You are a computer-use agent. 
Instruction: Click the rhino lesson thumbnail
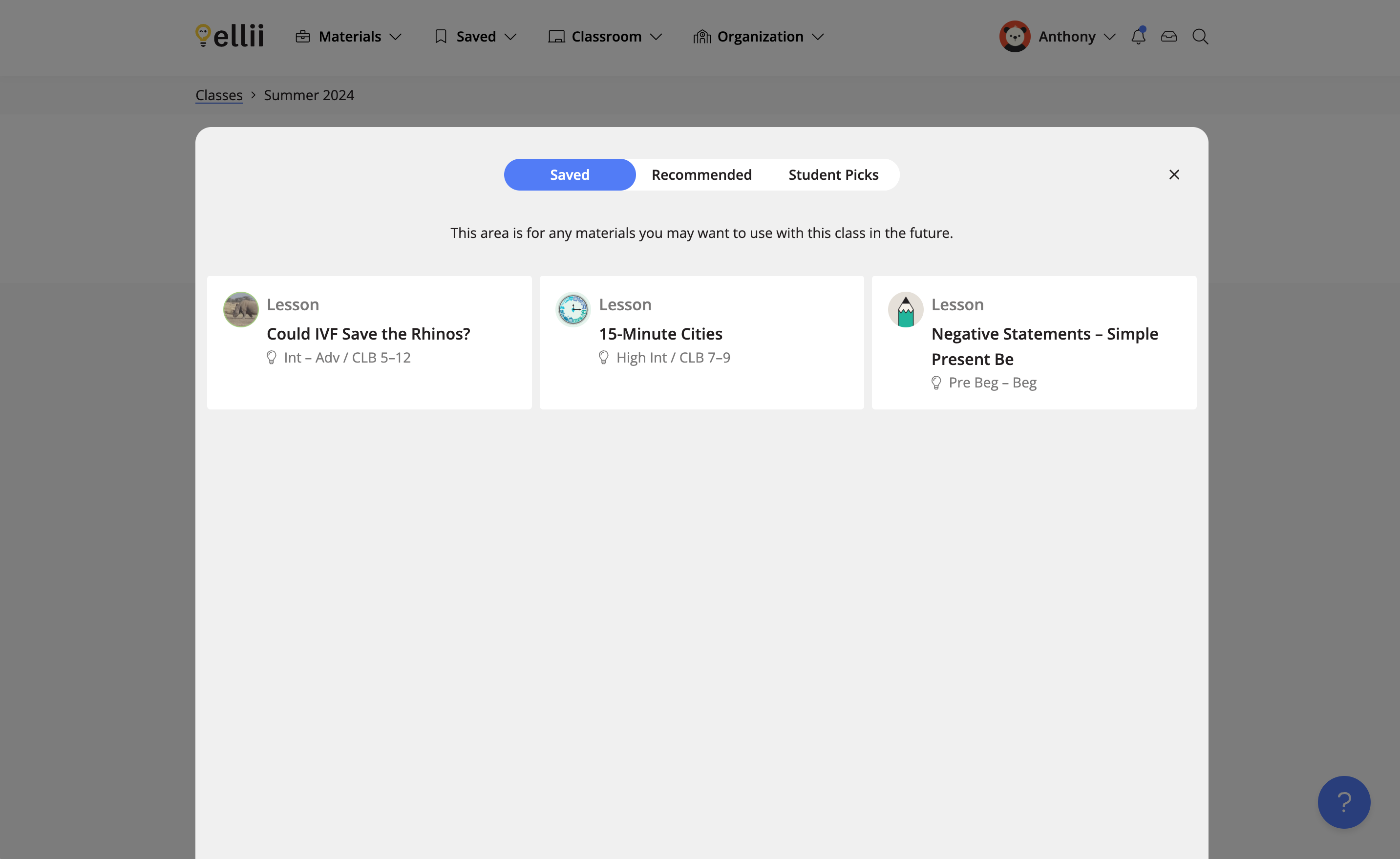pos(241,309)
